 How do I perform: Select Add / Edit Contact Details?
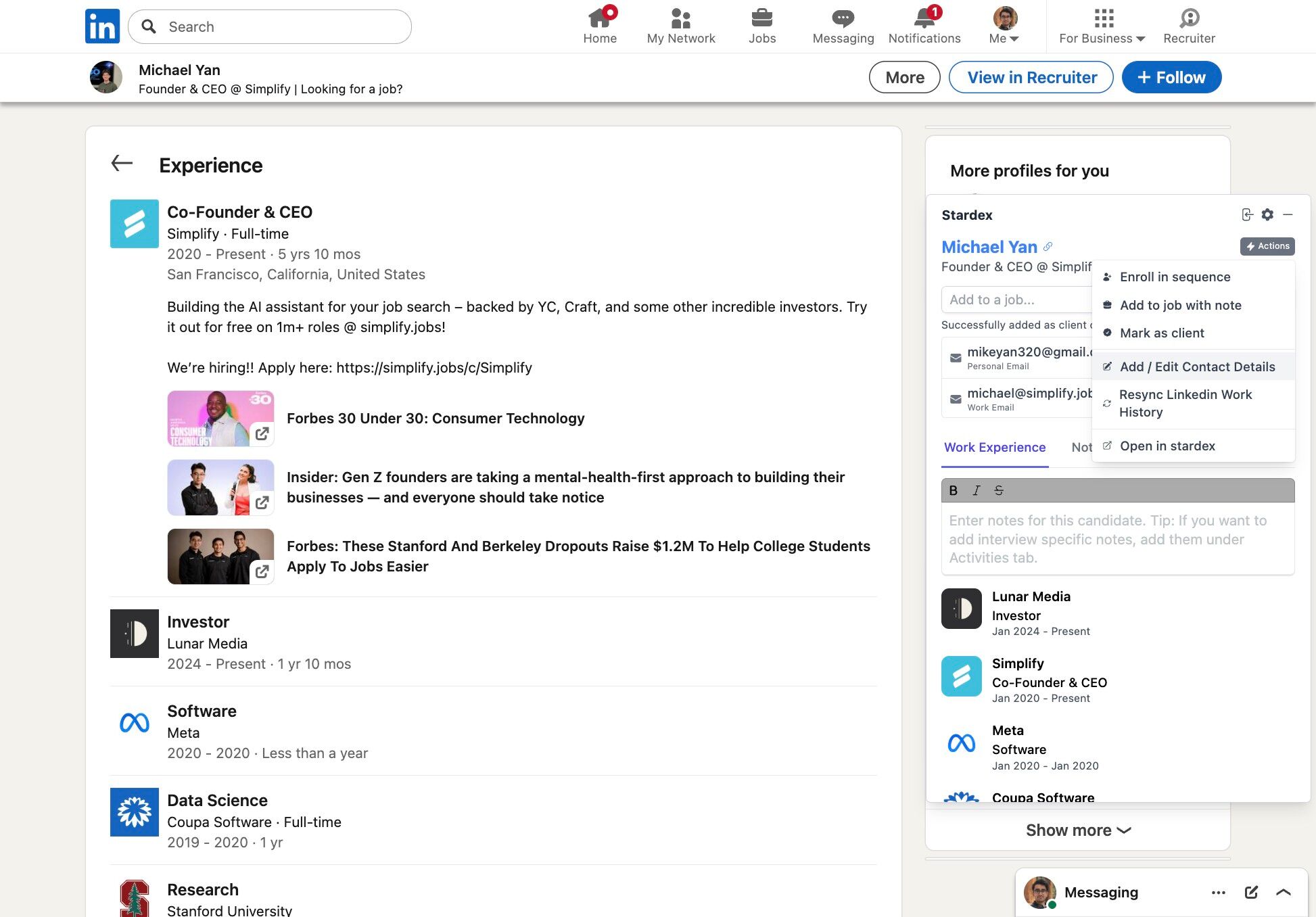tap(1197, 367)
